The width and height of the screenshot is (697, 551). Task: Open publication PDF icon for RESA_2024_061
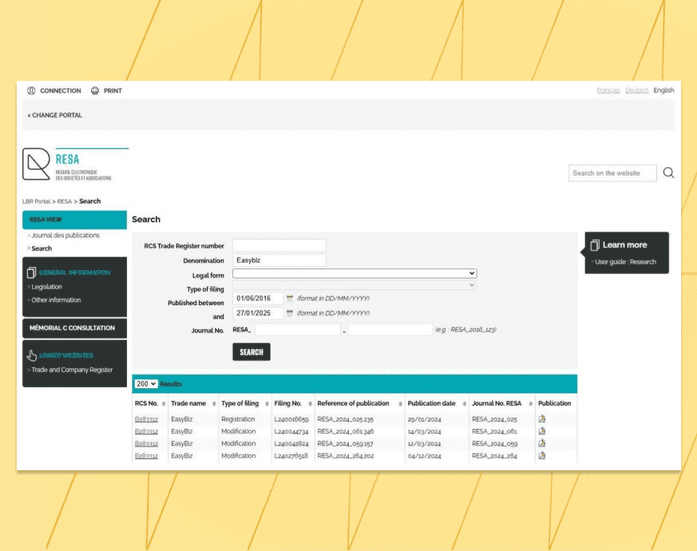(x=542, y=431)
